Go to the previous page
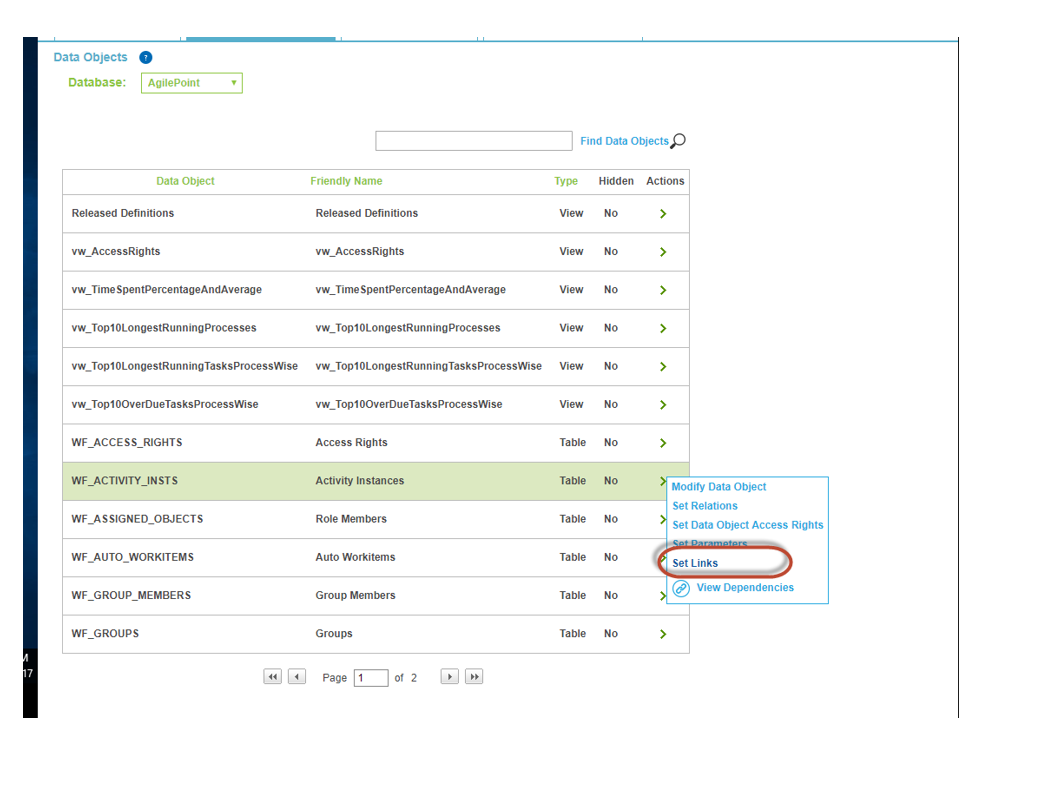This screenshot has height=803, width=1039. [297, 677]
